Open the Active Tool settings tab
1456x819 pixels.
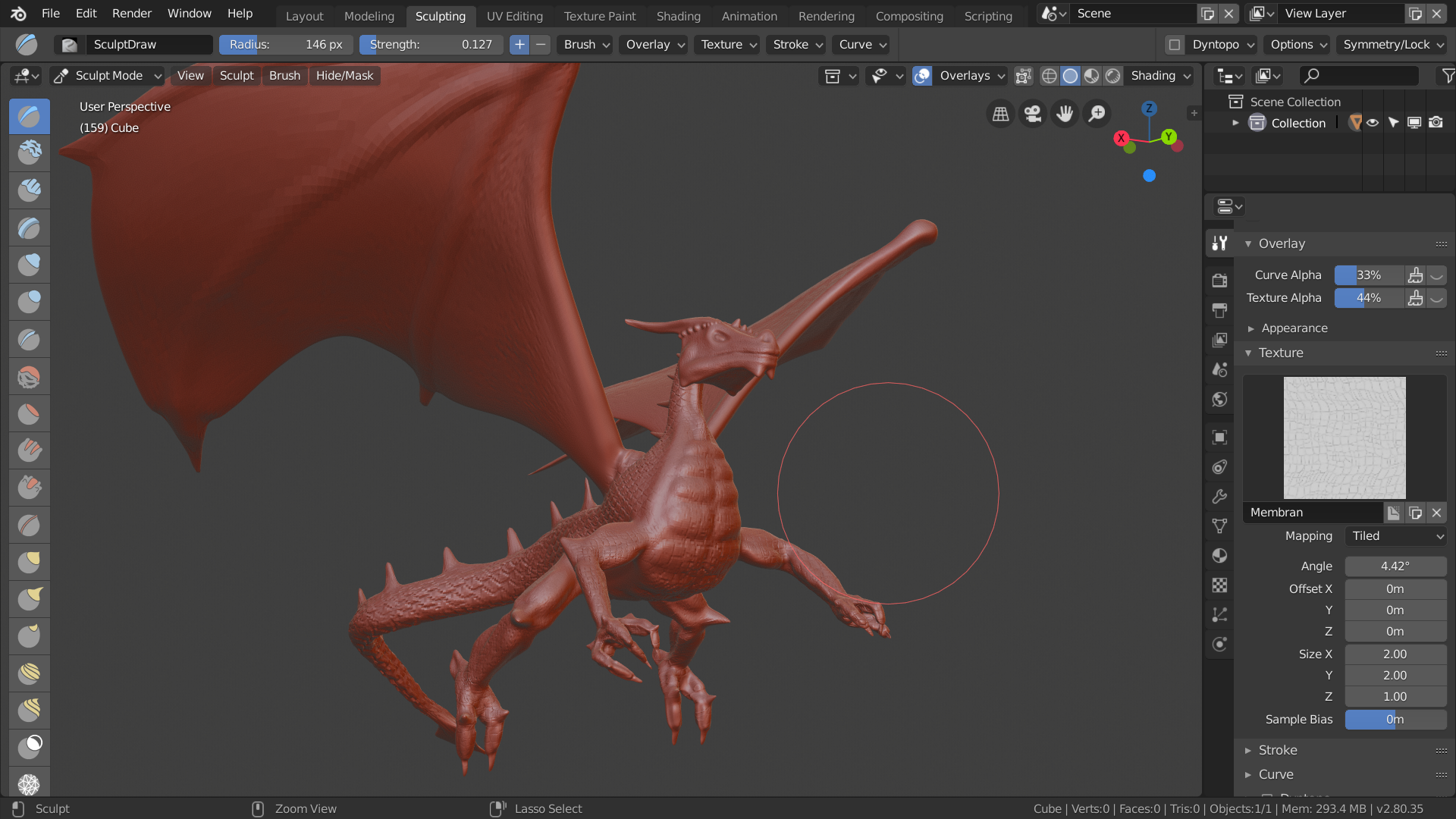(x=1219, y=243)
